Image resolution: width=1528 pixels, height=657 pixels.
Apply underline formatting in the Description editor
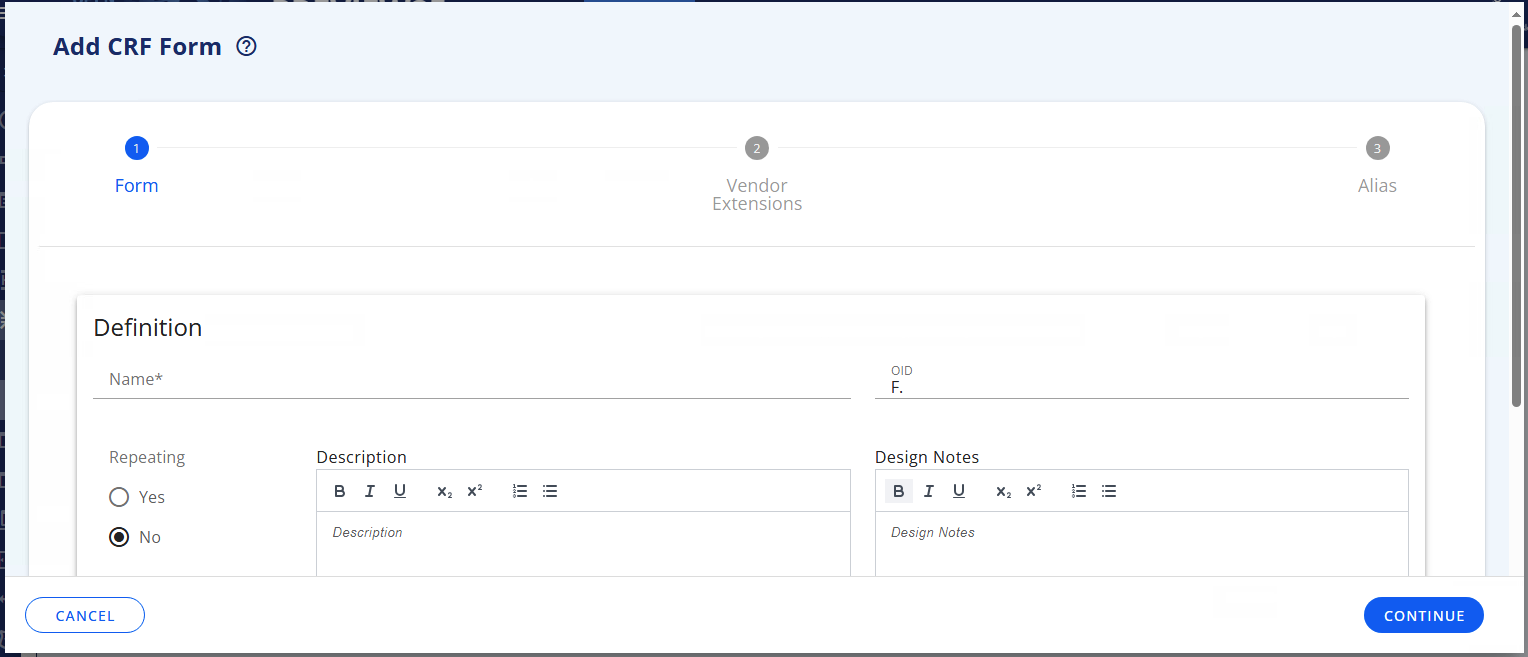[399, 490]
